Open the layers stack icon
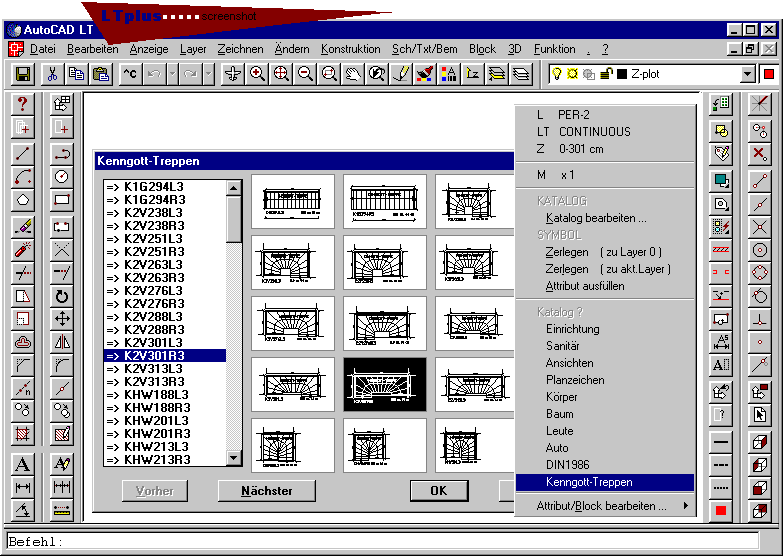The height and width of the screenshot is (556, 783). (x=520, y=74)
